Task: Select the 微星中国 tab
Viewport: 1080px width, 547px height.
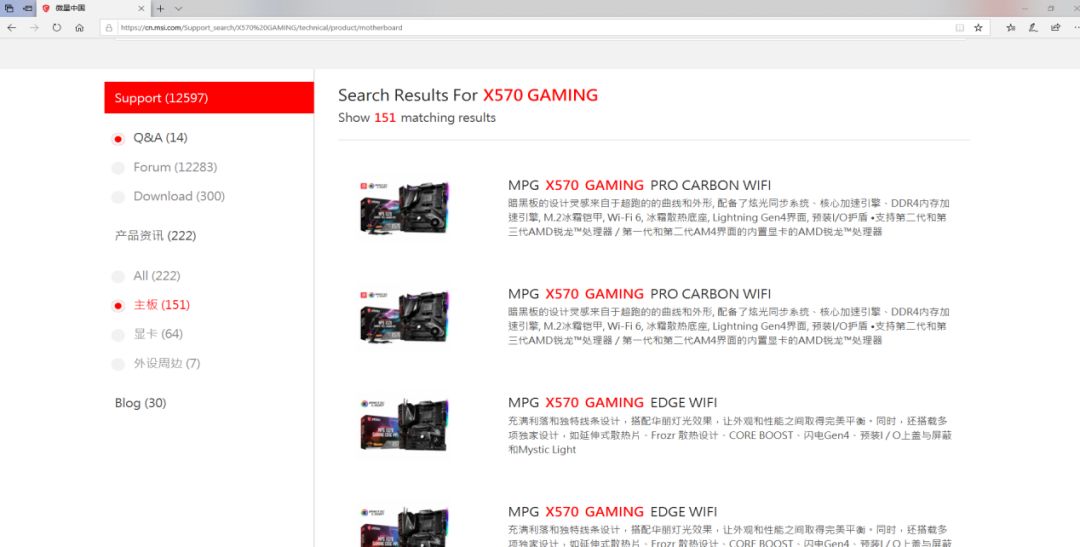Action: (x=93, y=8)
